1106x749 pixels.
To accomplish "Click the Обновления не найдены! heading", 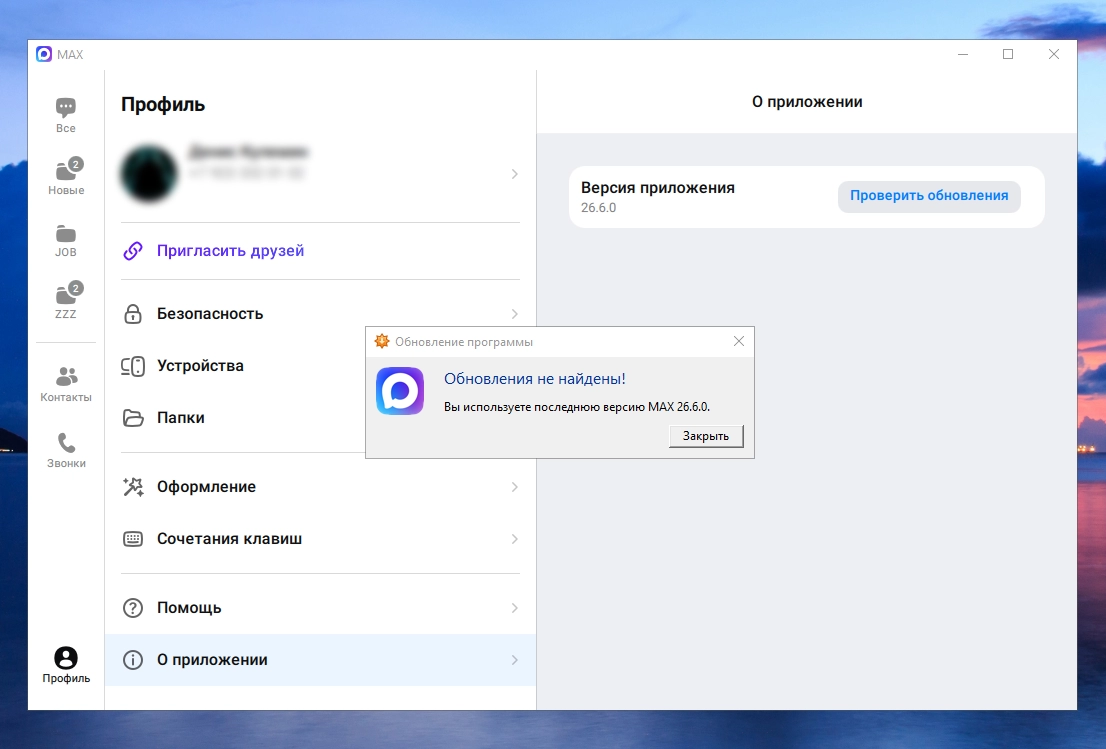I will 535,379.
